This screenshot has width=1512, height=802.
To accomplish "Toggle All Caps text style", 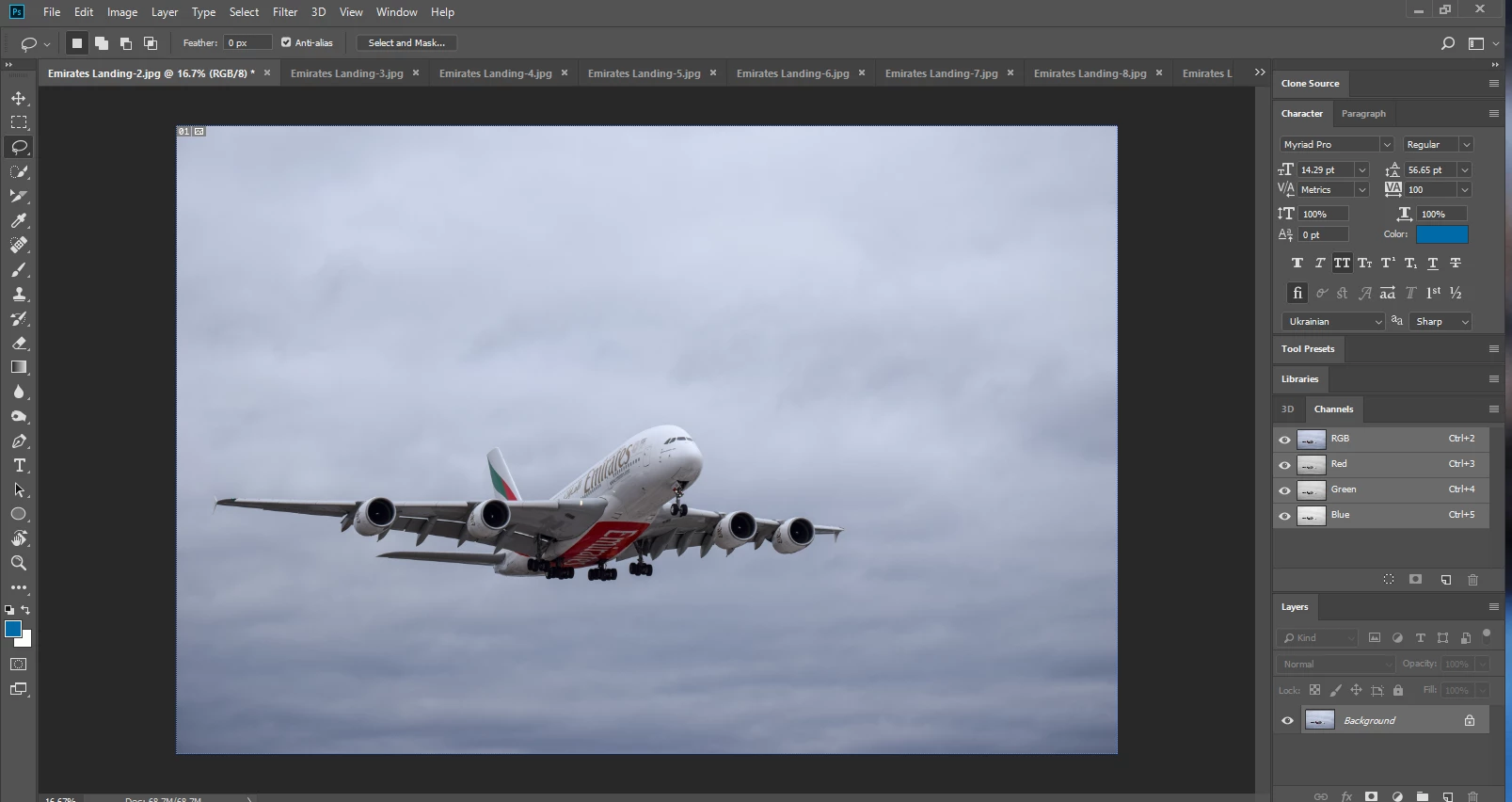I will pyautogui.click(x=1342, y=264).
